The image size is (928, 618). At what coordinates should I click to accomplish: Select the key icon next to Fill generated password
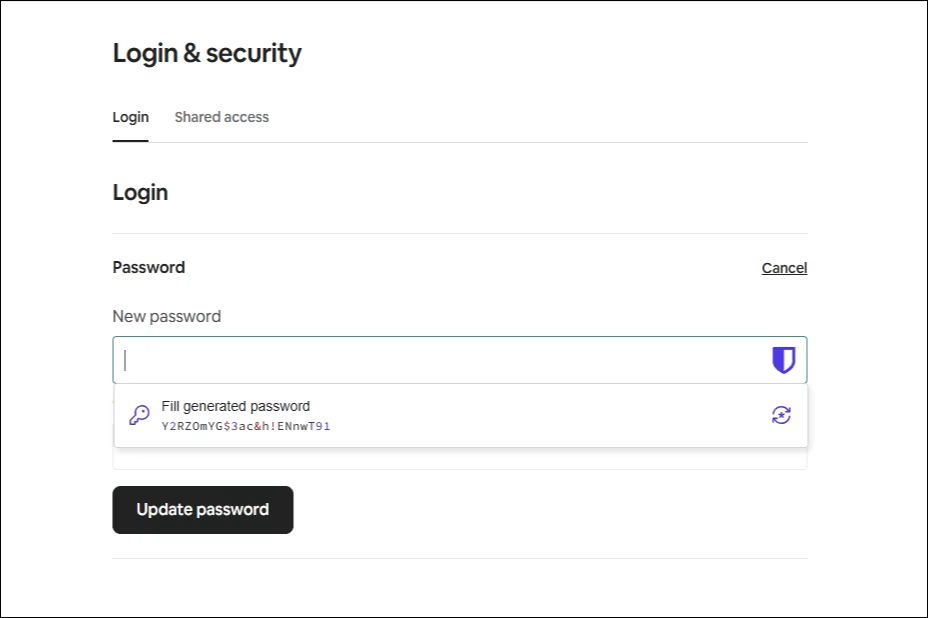coord(139,413)
